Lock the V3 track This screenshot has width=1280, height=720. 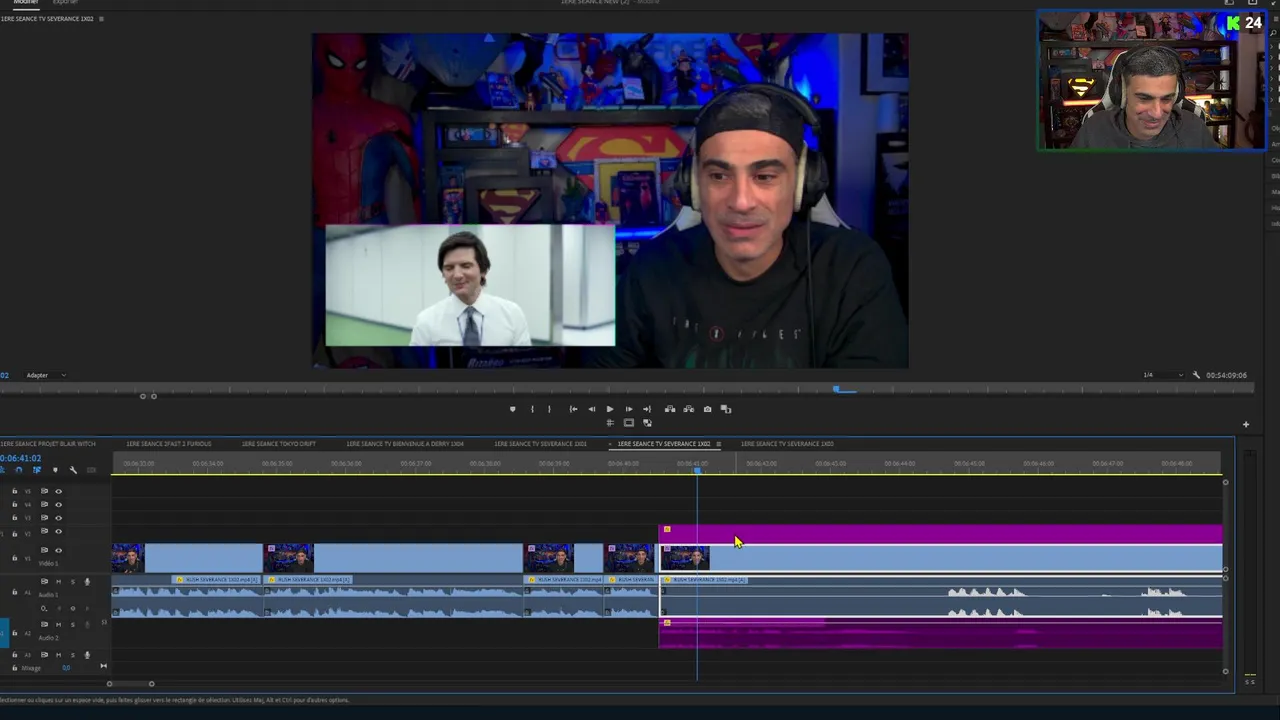click(14, 518)
